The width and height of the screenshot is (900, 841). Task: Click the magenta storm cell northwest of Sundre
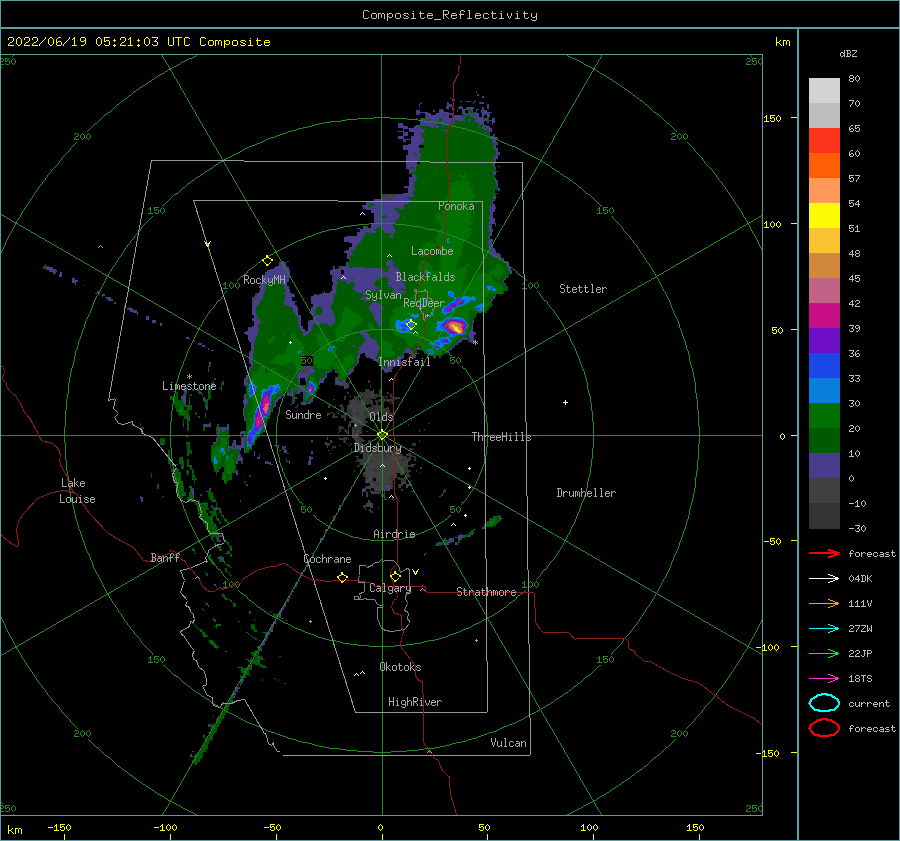pos(265,407)
